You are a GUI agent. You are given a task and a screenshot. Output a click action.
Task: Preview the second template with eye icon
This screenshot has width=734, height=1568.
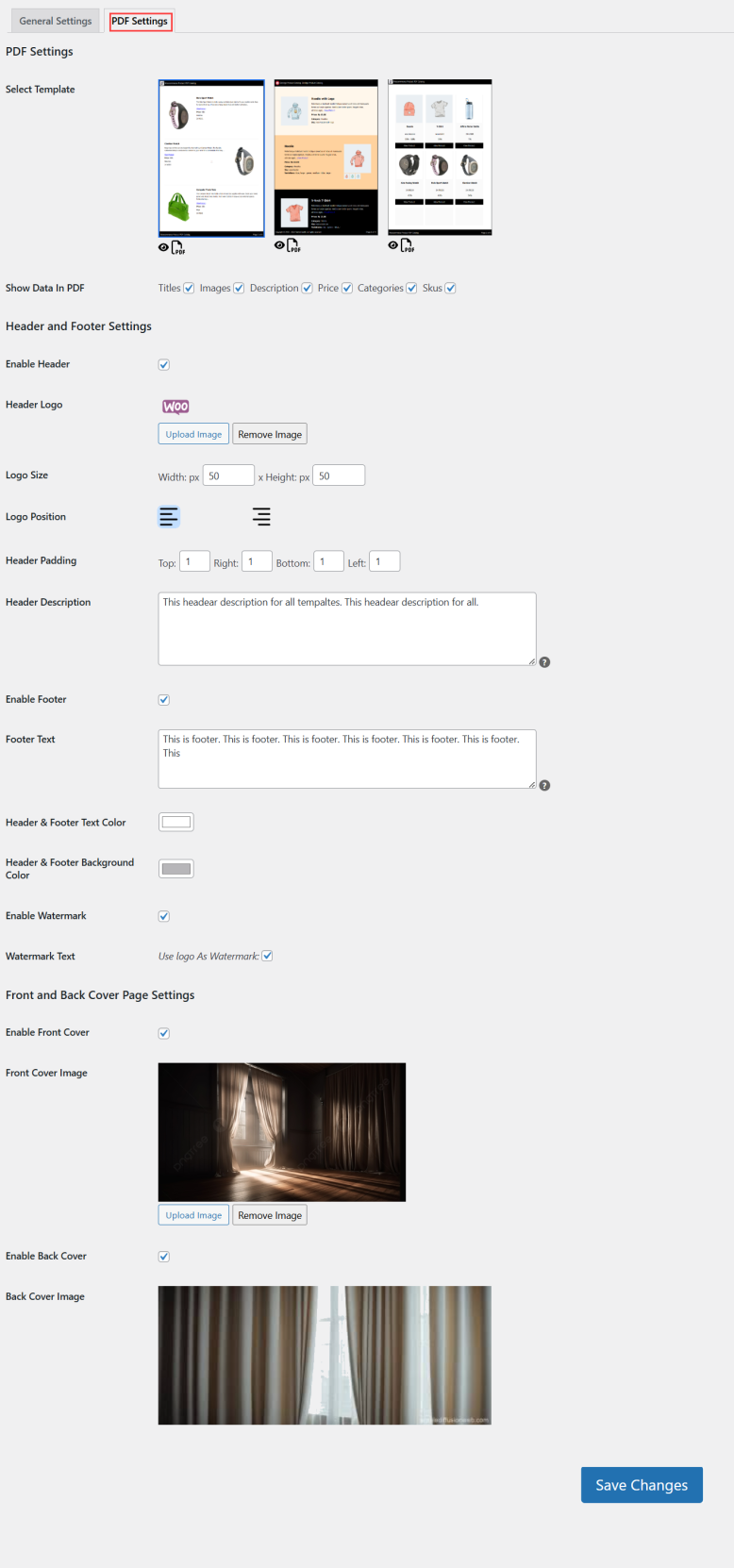click(279, 245)
